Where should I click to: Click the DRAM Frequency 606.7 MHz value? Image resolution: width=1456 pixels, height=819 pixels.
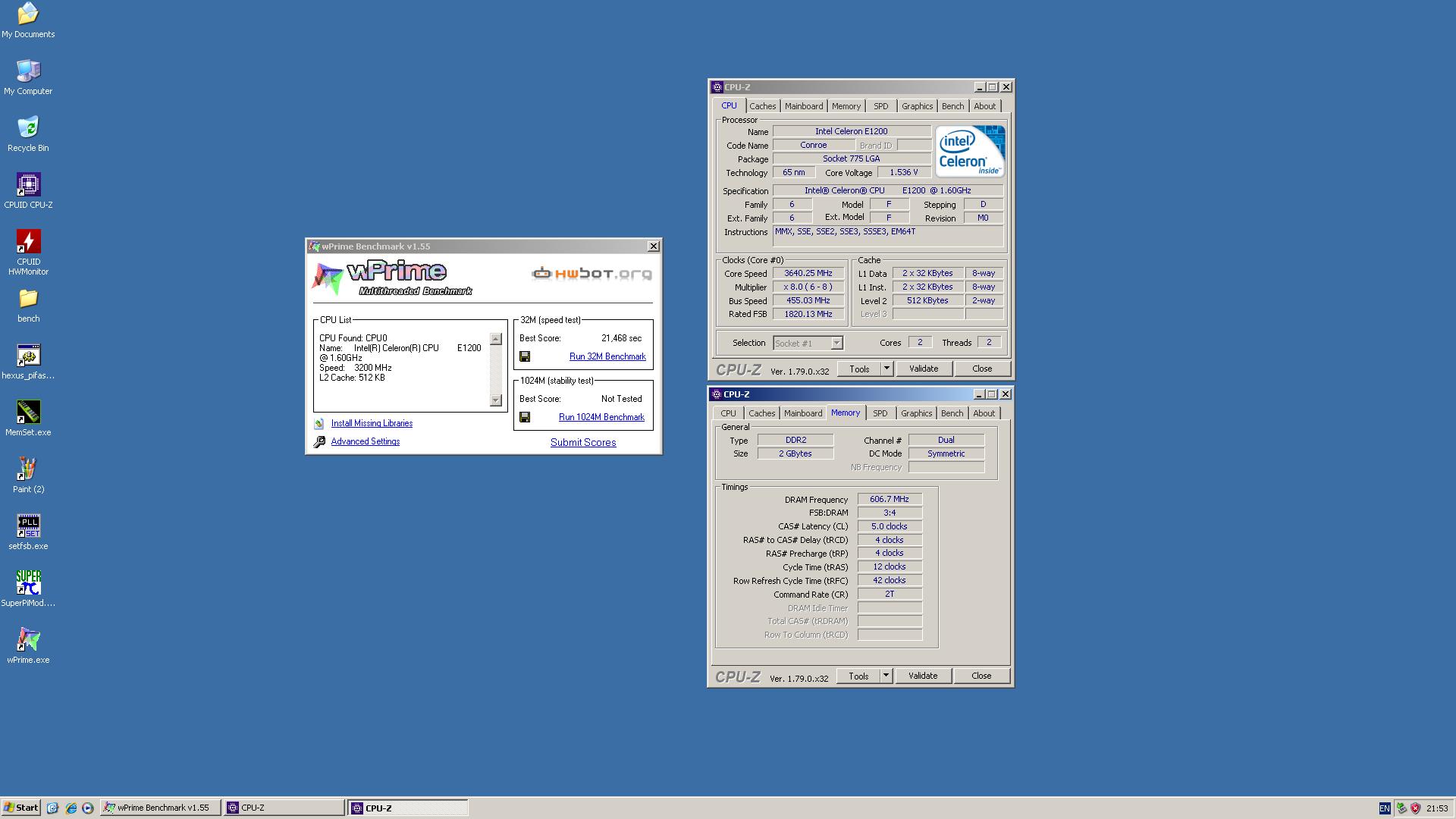(890, 499)
